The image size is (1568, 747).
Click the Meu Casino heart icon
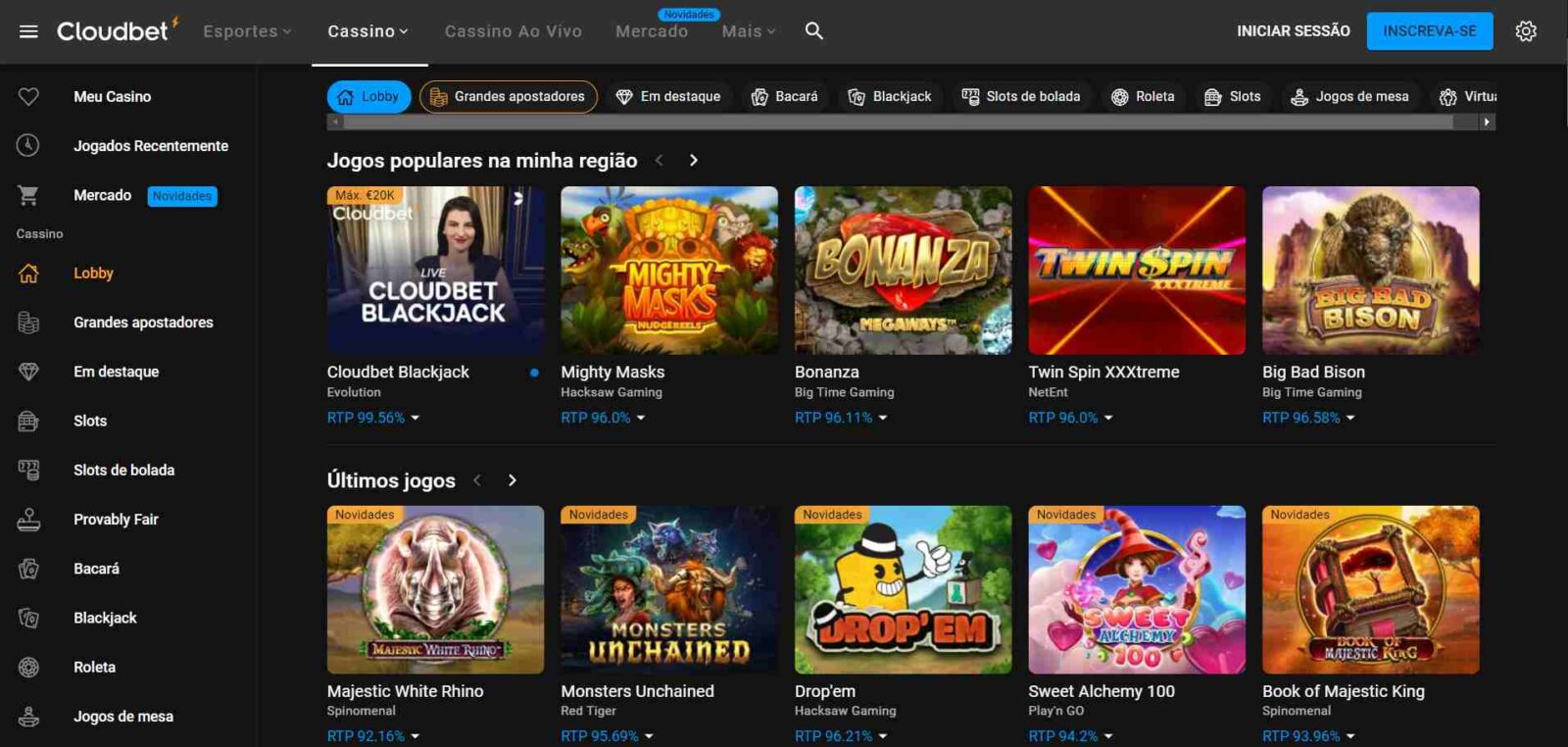click(x=28, y=96)
